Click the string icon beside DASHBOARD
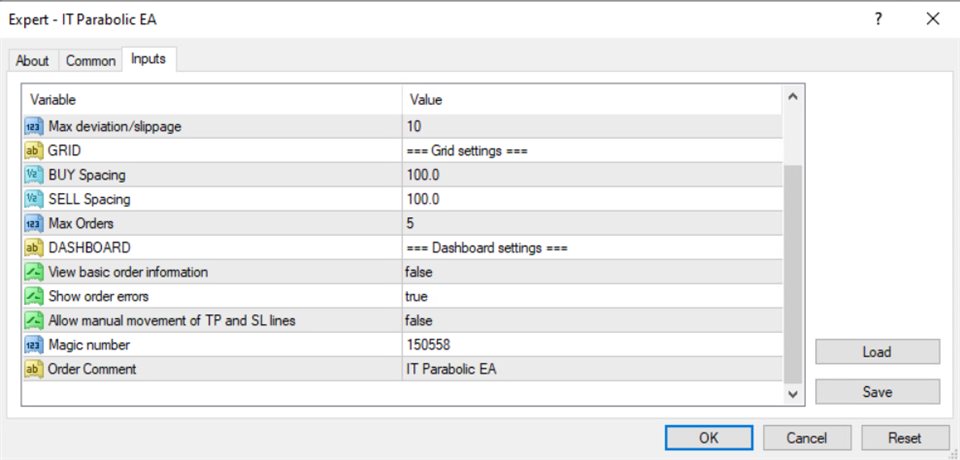 click(33, 248)
